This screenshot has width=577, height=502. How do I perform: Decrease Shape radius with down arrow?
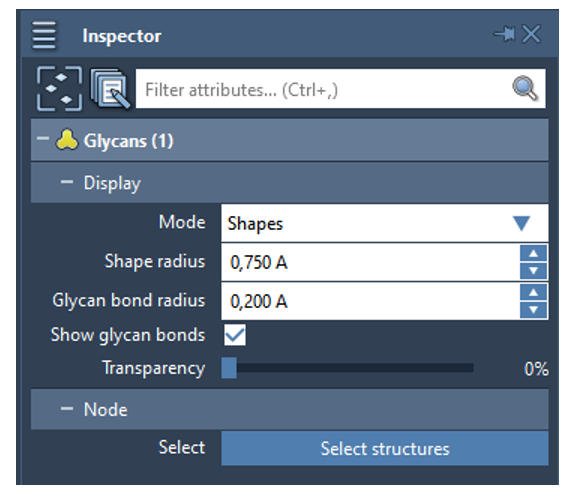click(533, 271)
